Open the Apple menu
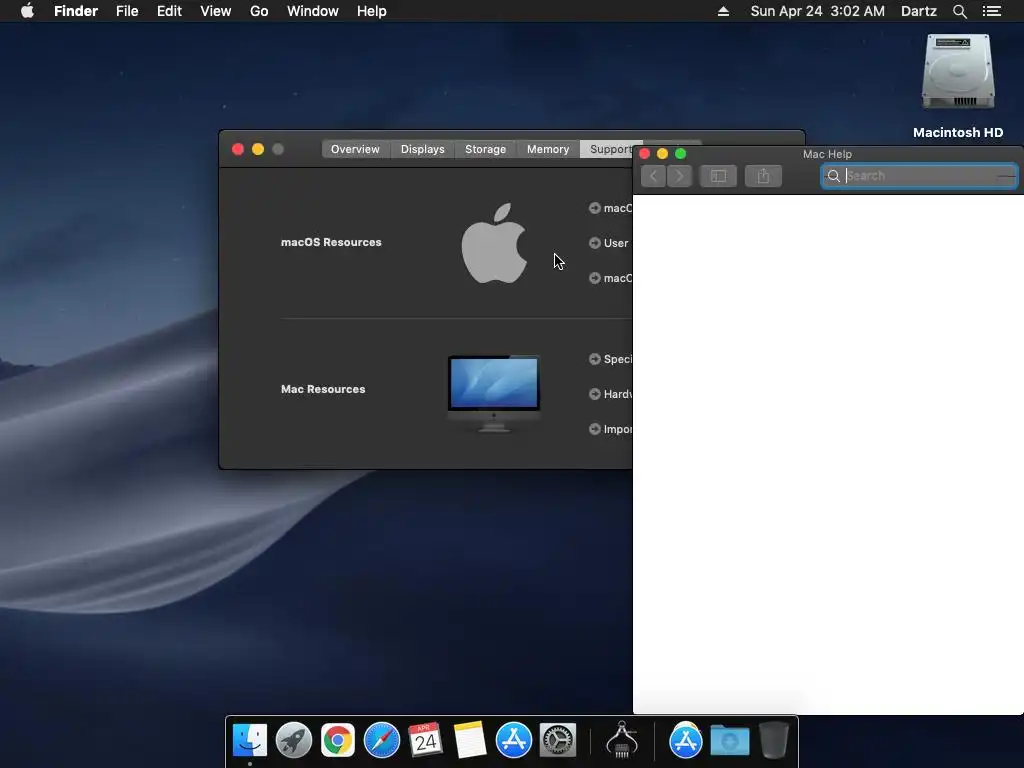The width and height of the screenshot is (1024, 768). [x=27, y=11]
